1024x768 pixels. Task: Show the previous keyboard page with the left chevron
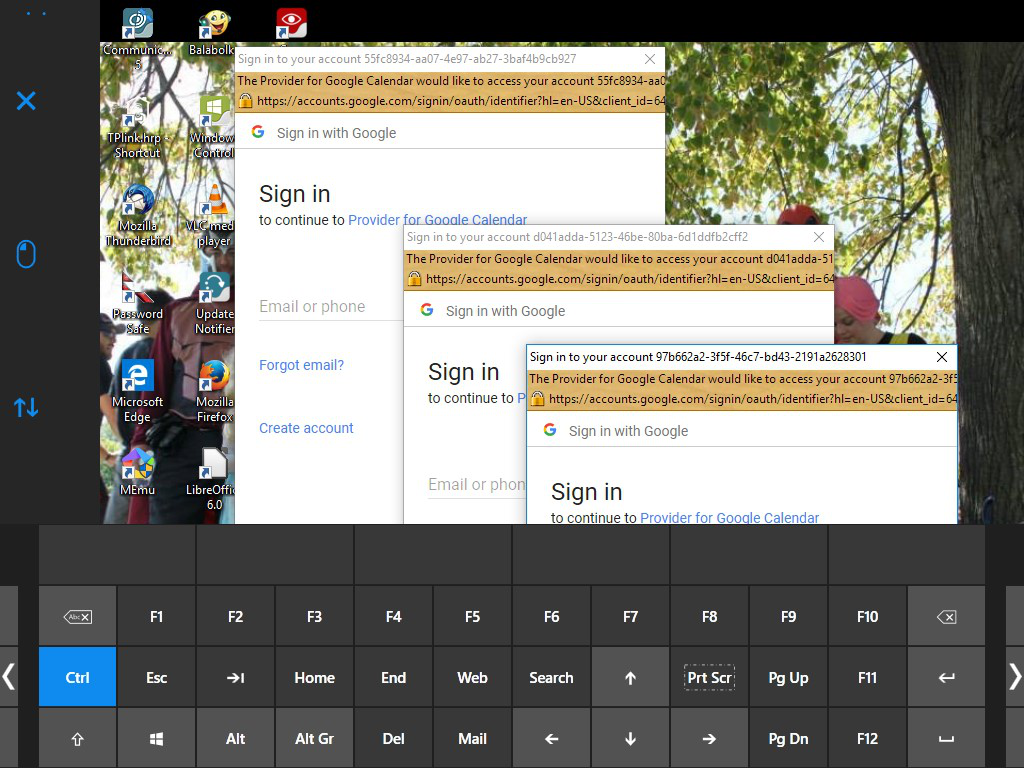pos(8,677)
